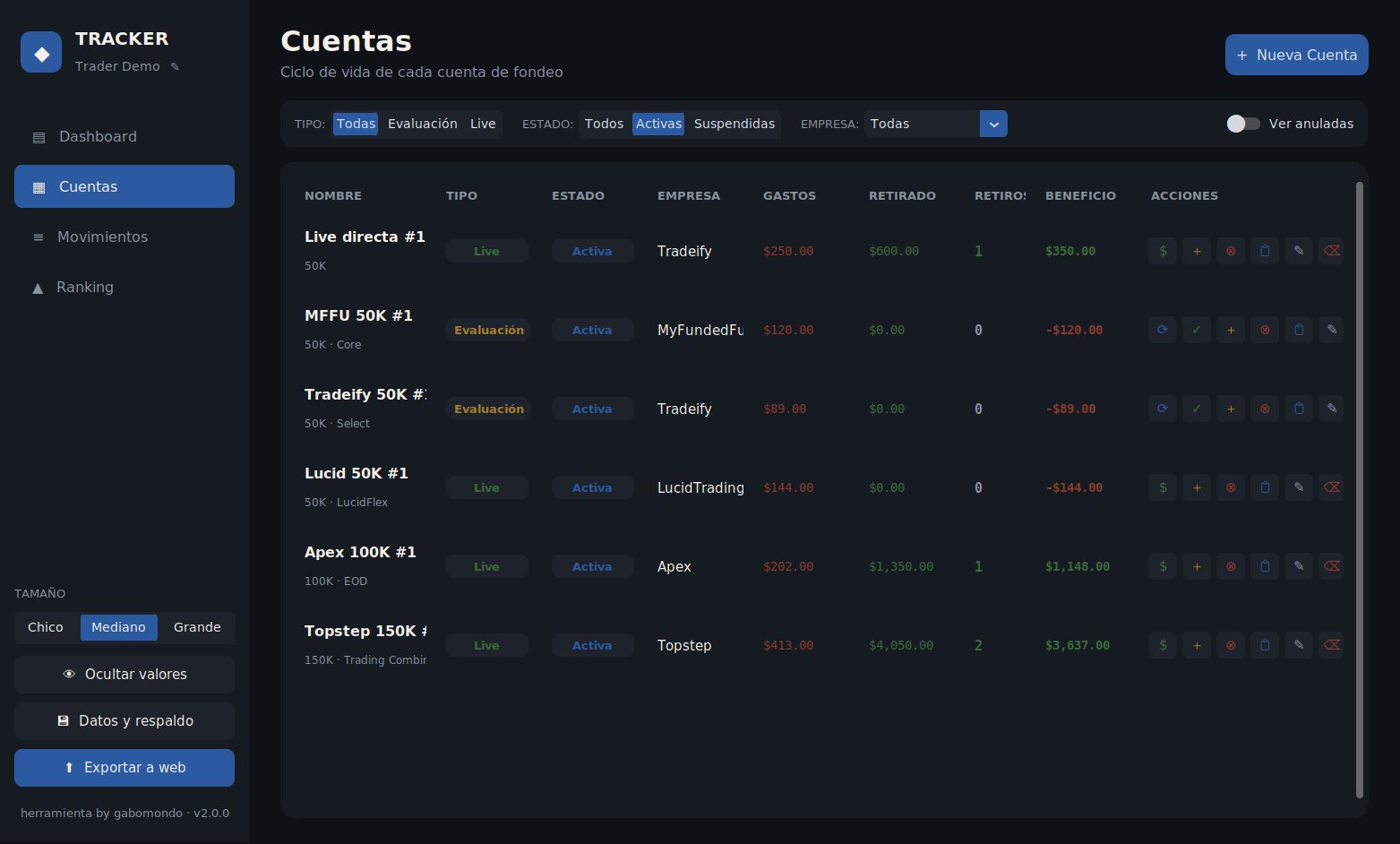Screen dimensions: 1400x844
Task: Select Evaluación in the Tipo filter
Action: click(x=423, y=124)
